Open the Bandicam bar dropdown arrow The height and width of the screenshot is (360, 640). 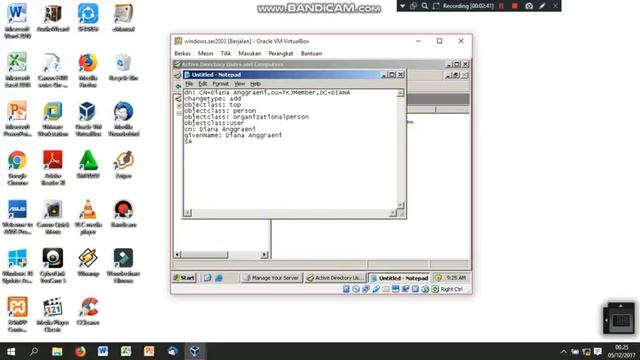pos(402,6)
